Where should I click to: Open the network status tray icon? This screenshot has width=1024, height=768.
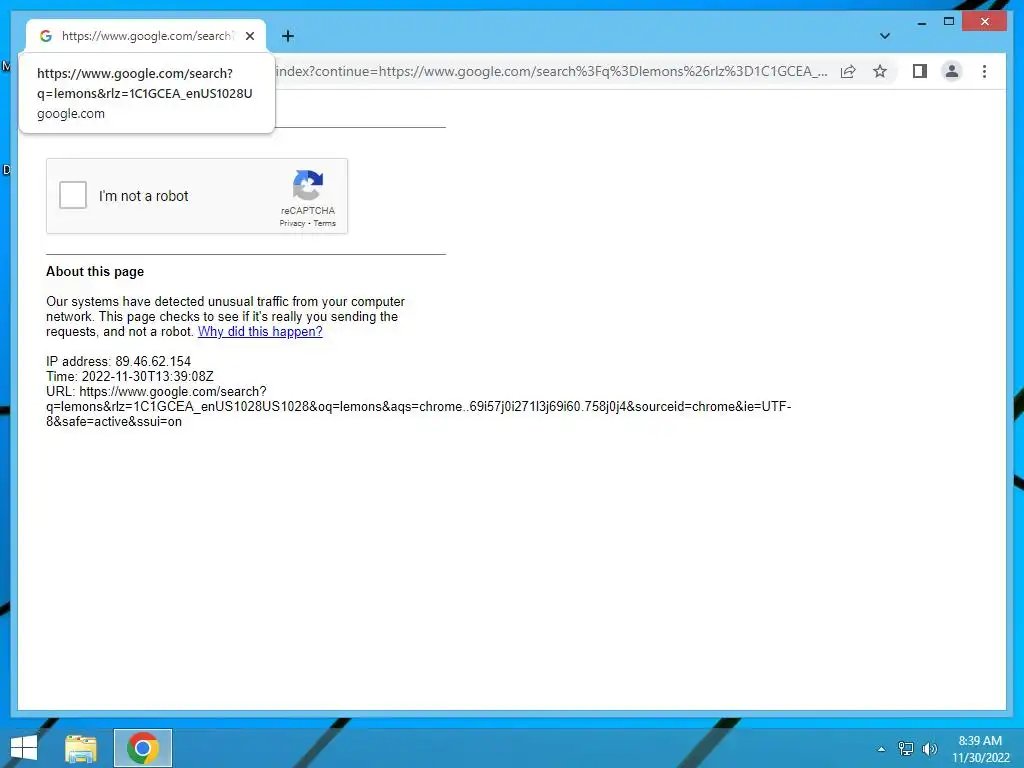tap(906, 748)
